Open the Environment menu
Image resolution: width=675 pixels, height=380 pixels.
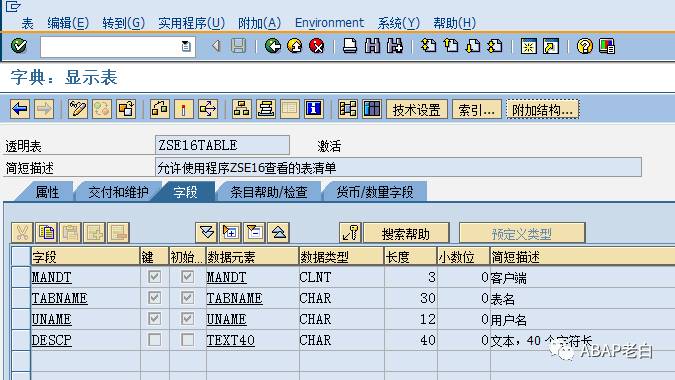(329, 23)
